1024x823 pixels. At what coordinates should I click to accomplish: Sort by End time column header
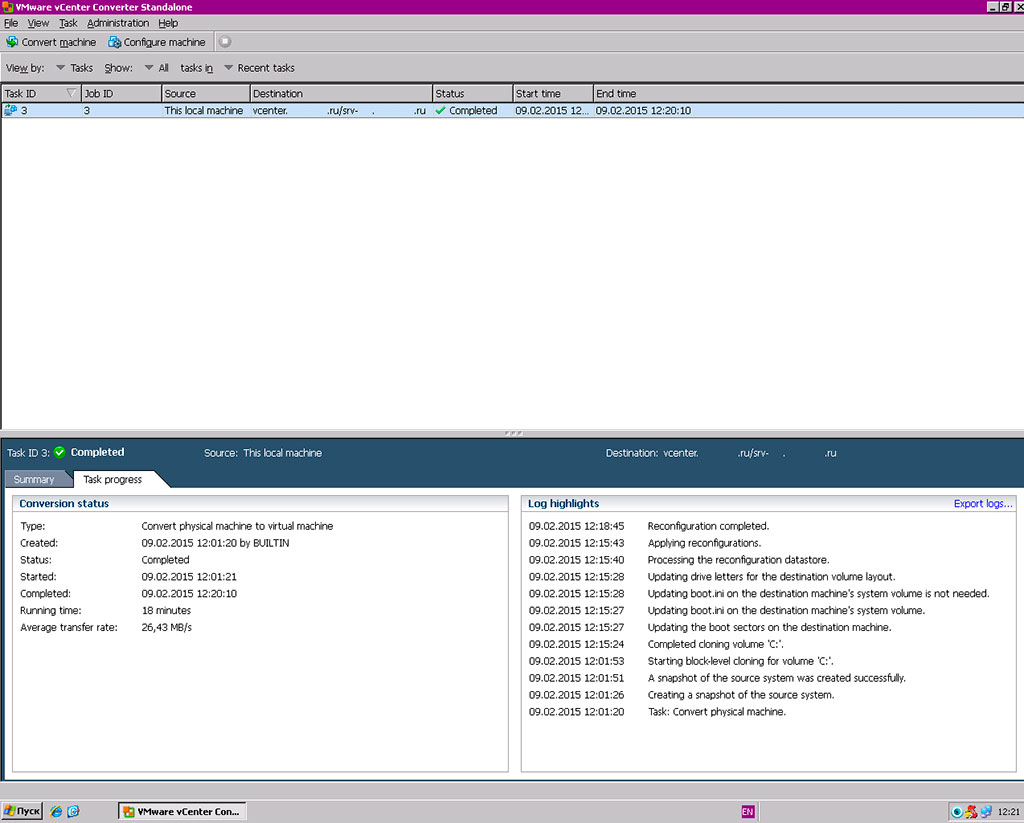(808, 93)
